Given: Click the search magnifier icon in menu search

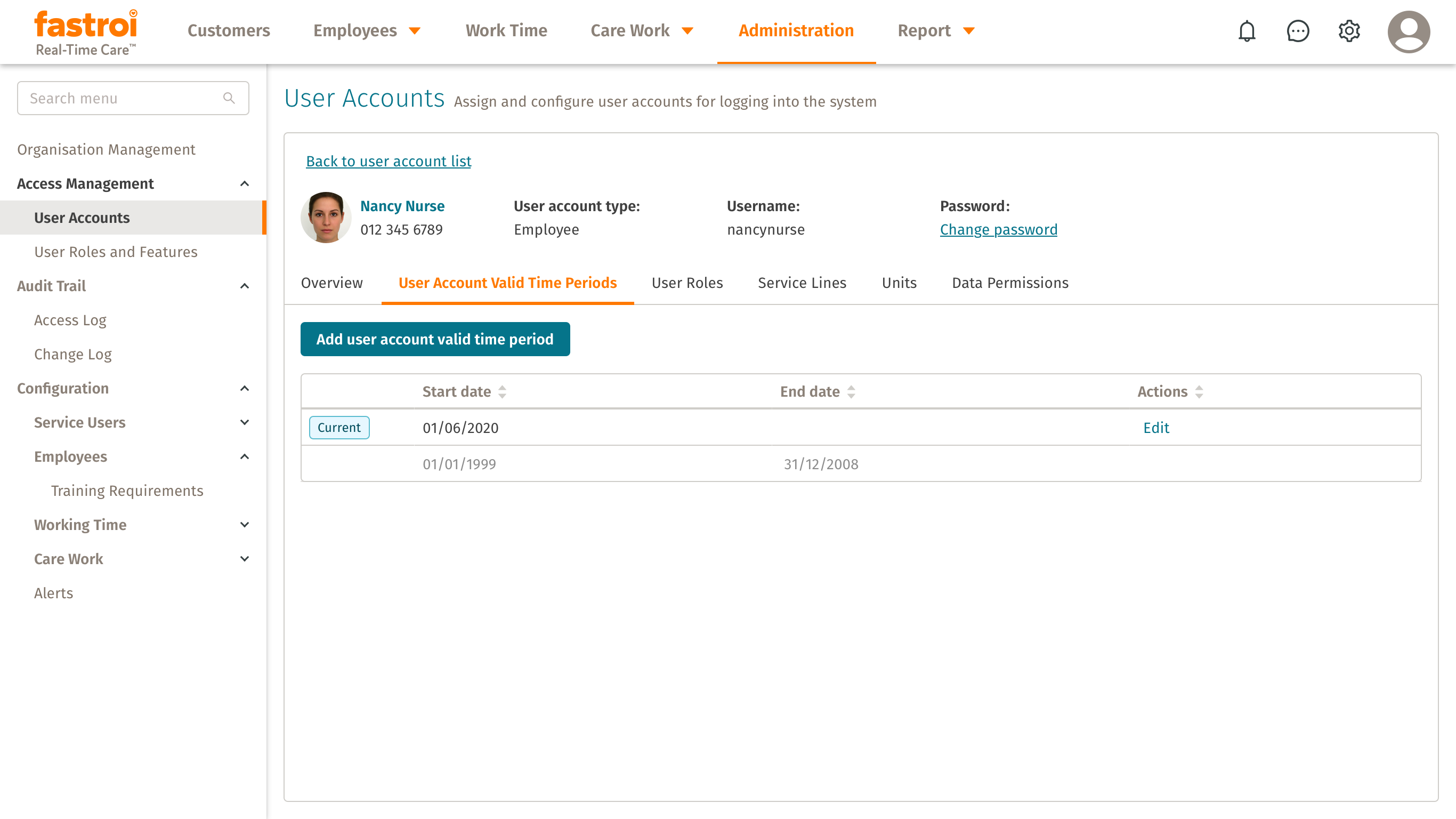Looking at the screenshot, I should (229, 99).
